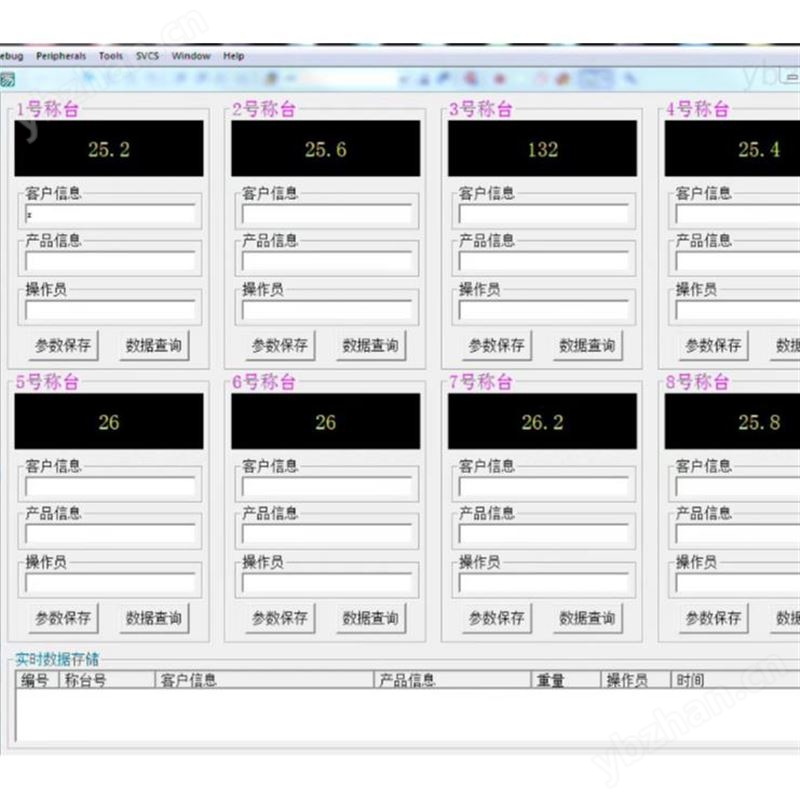Click 参数保存 under 7号称台
The width and height of the screenshot is (800, 800).
(x=497, y=618)
